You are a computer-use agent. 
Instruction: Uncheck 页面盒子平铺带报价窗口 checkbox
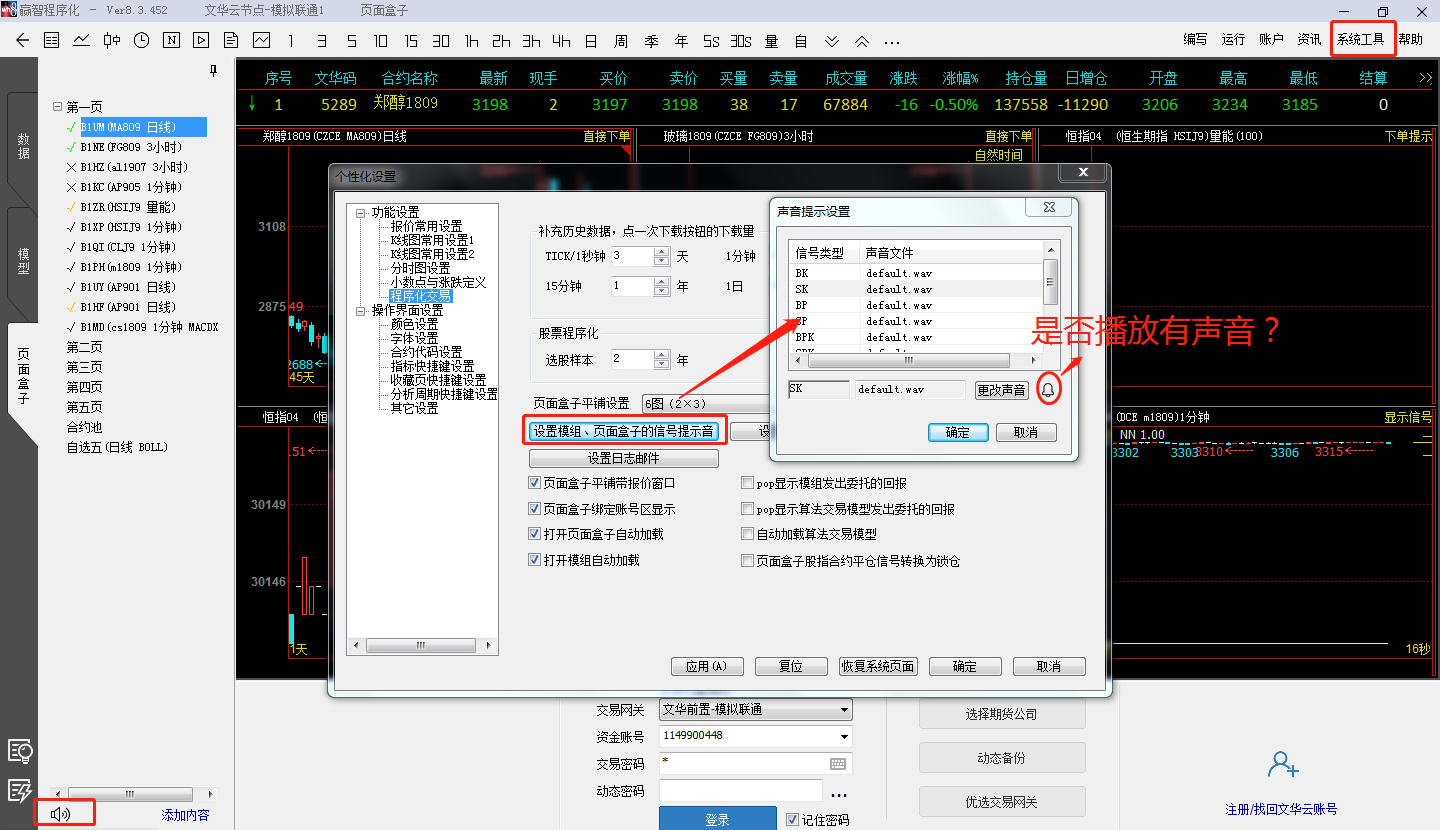point(534,483)
